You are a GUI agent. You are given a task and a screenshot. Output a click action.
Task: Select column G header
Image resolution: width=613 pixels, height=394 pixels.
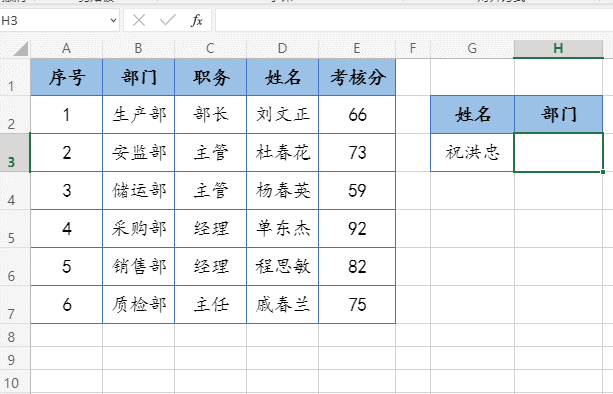[472, 49]
